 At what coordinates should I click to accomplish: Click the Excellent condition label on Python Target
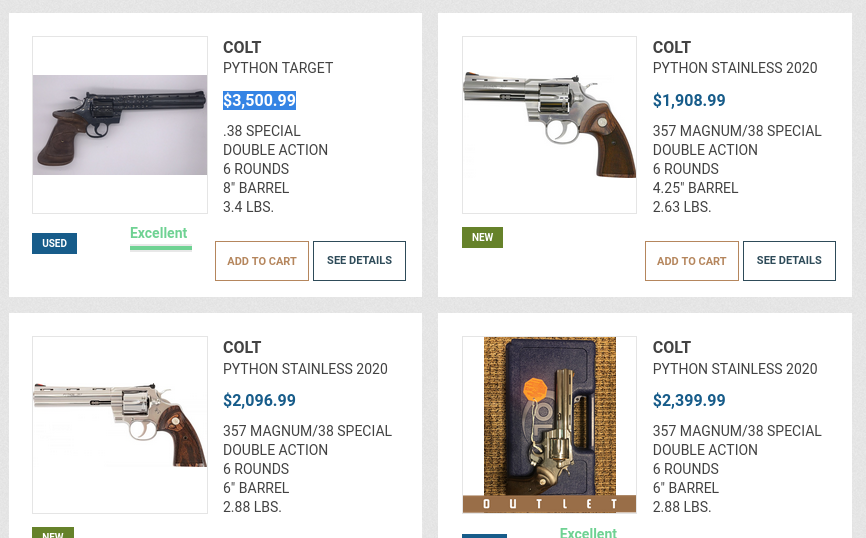pos(159,233)
